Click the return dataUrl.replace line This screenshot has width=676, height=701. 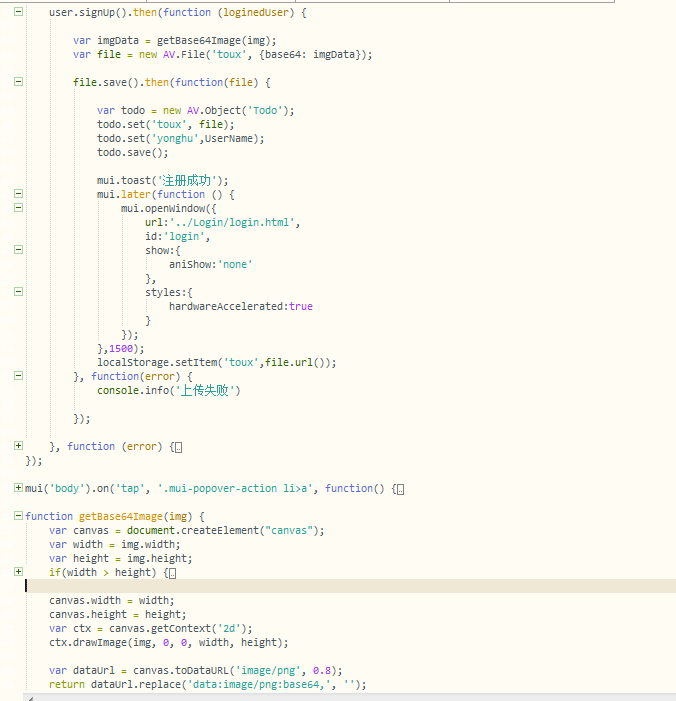pyautogui.click(x=208, y=684)
